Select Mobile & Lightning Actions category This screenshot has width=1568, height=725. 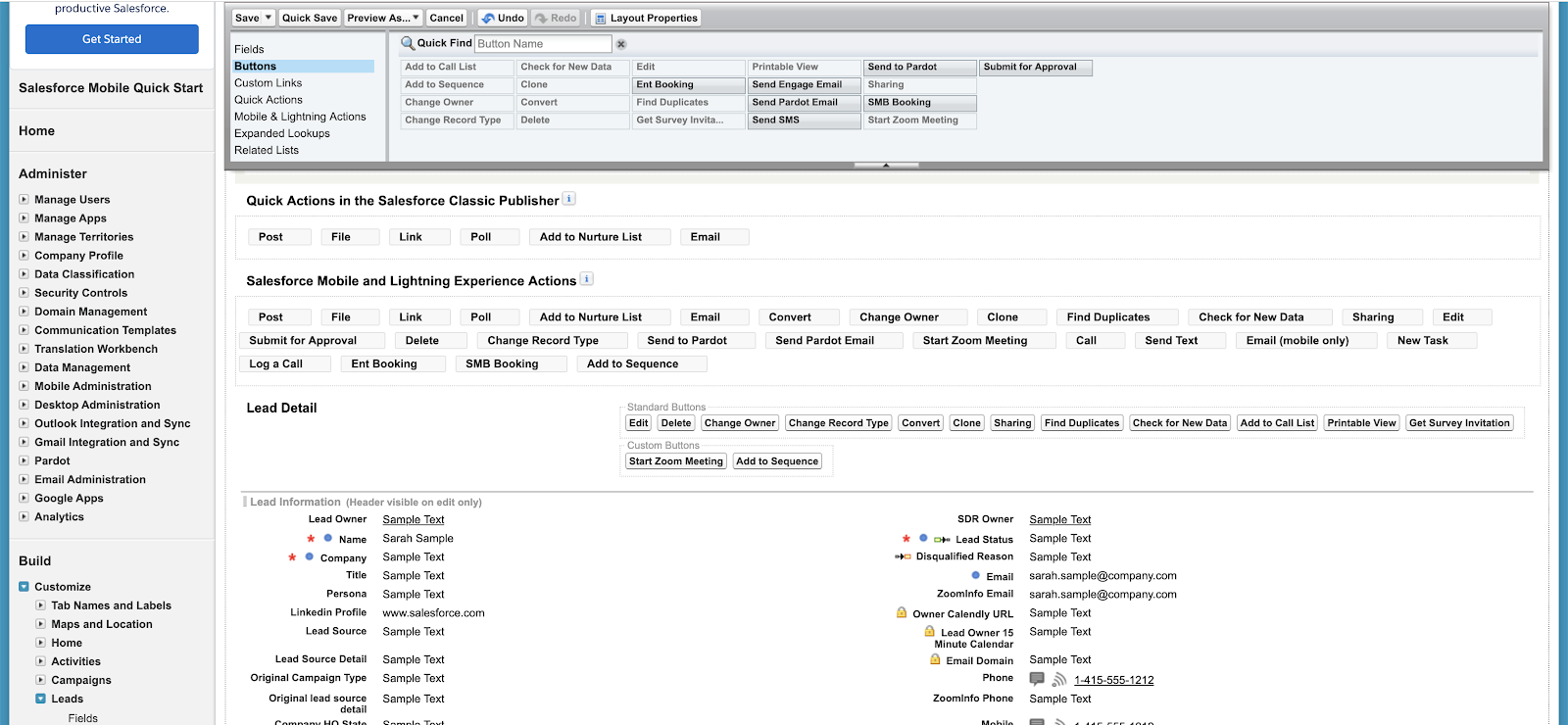tap(300, 116)
